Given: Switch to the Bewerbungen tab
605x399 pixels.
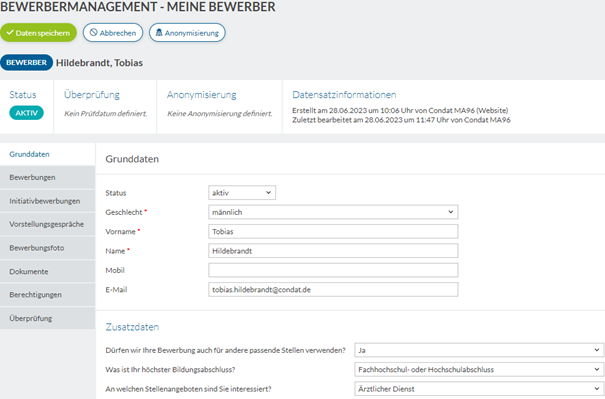Looking at the screenshot, I should pyautogui.click(x=47, y=178).
